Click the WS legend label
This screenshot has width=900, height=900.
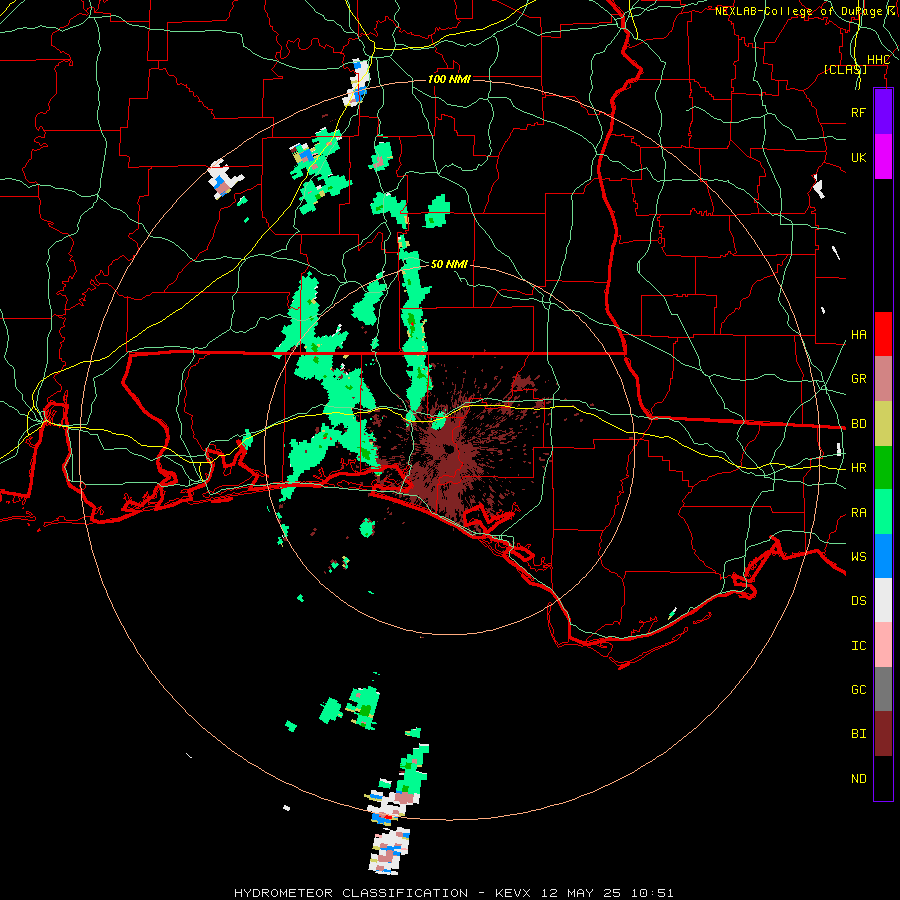[859, 557]
